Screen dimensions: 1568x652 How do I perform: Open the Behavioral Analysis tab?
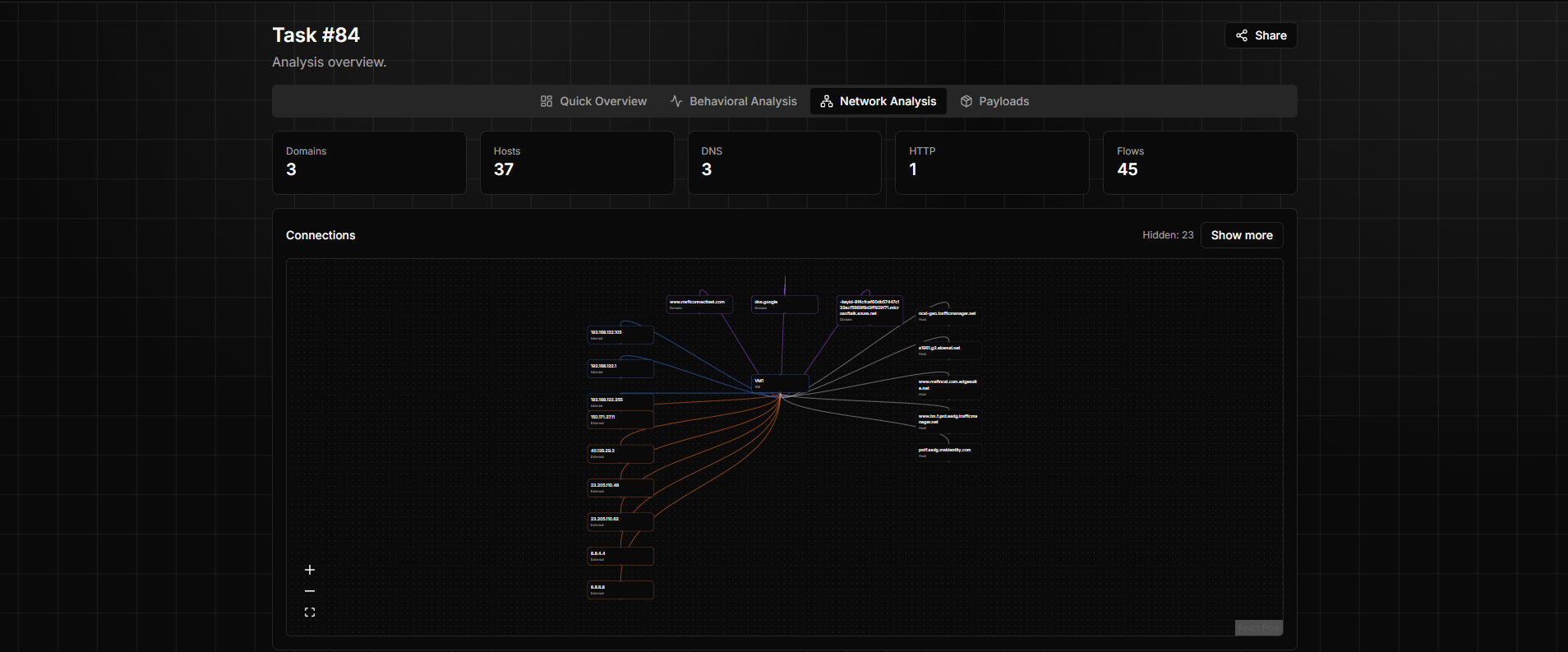(733, 101)
